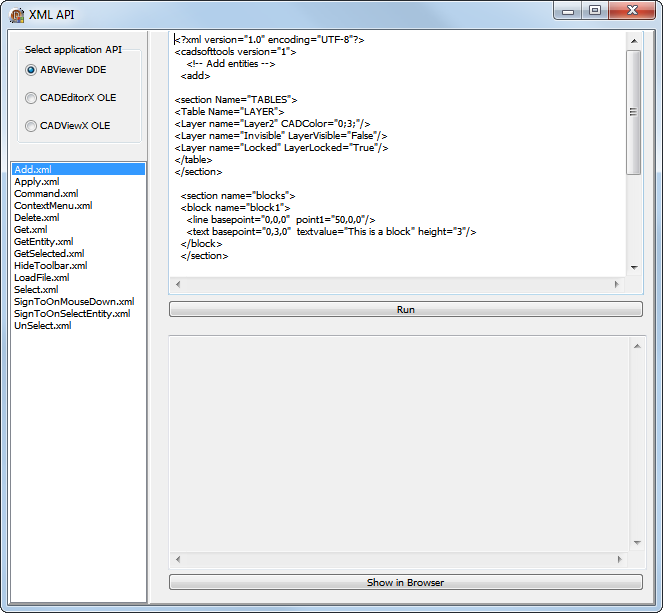
Task: Select HideToolbar.xml in the list
Action: tap(78, 266)
